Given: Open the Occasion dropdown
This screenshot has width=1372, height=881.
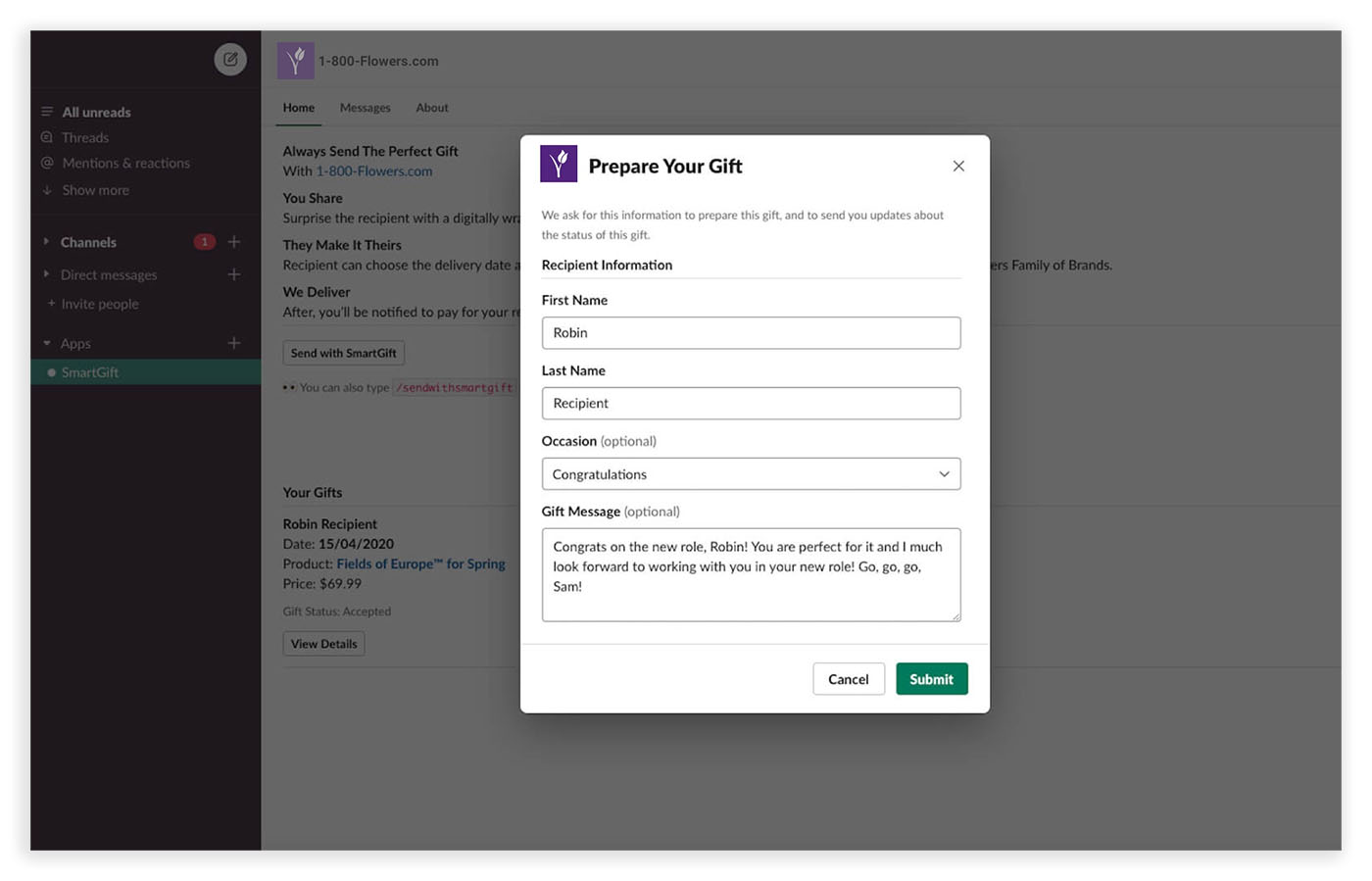Looking at the screenshot, I should (x=751, y=473).
